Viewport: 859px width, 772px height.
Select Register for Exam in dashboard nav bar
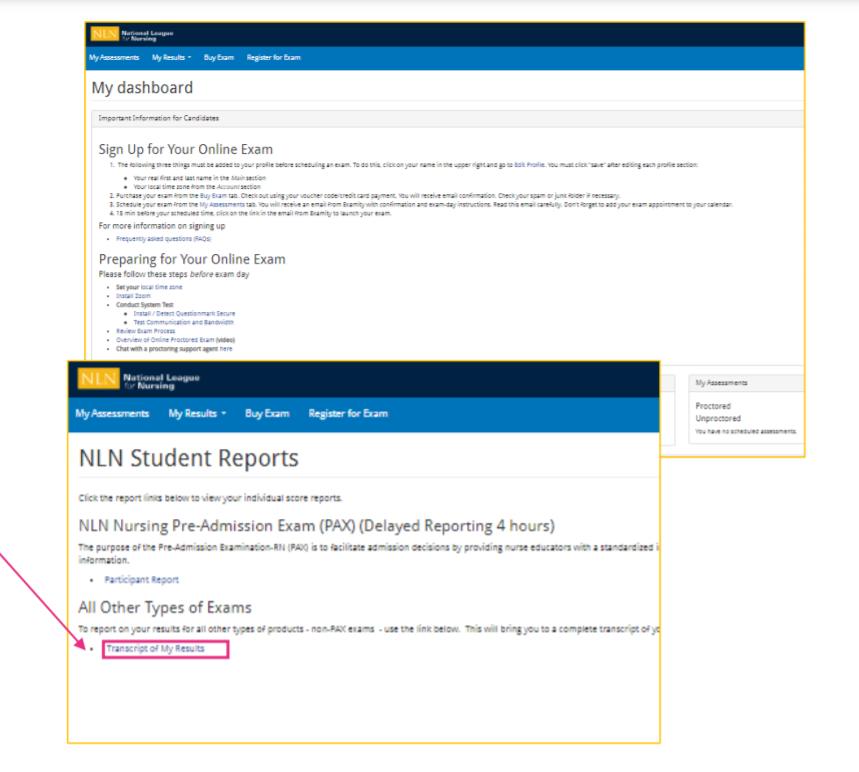click(x=273, y=58)
